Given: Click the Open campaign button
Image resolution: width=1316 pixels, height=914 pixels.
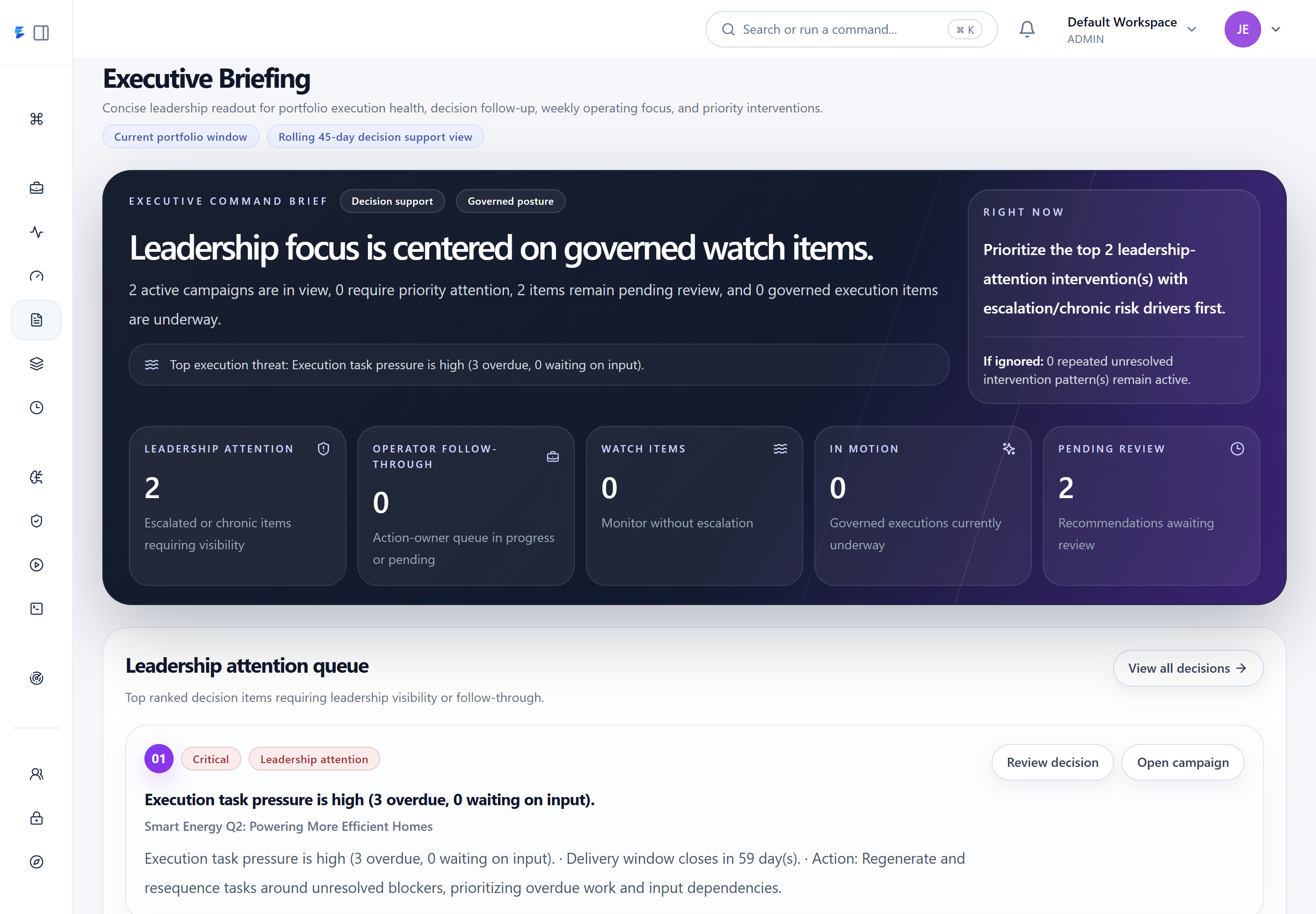Looking at the screenshot, I should (1183, 762).
